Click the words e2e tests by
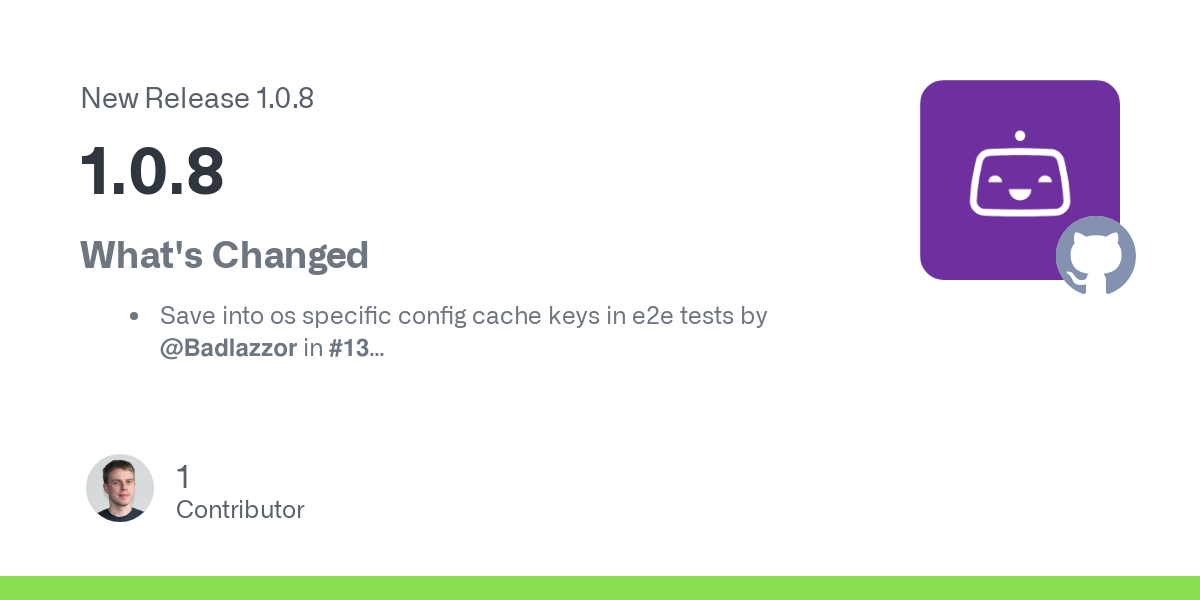1200x600 pixels. [x=699, y=316]
